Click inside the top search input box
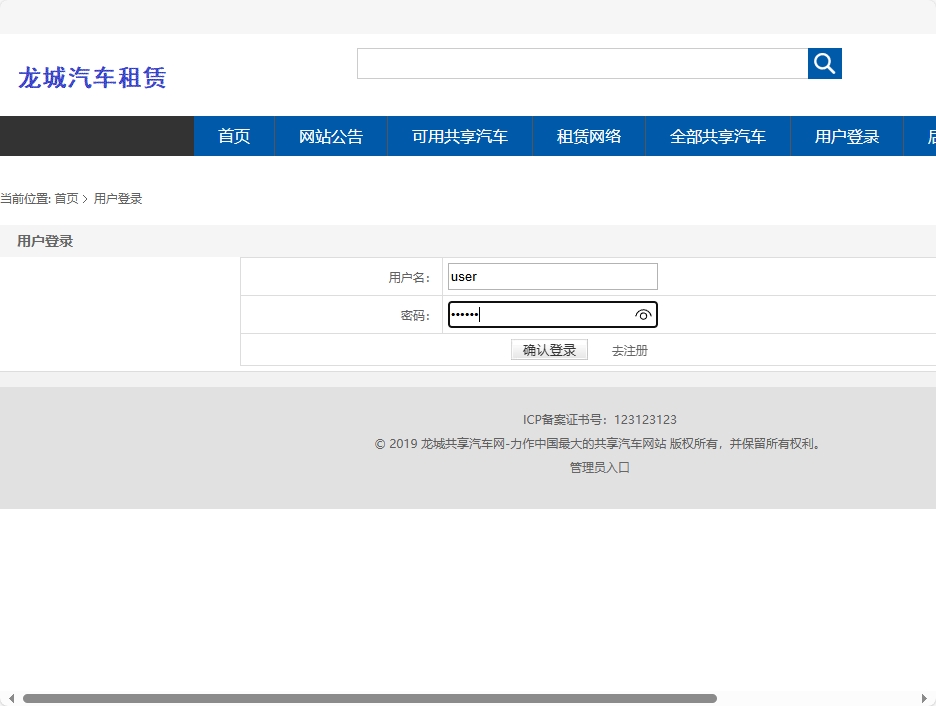Screen dimensions: 936x706 [x=580, y=63]
